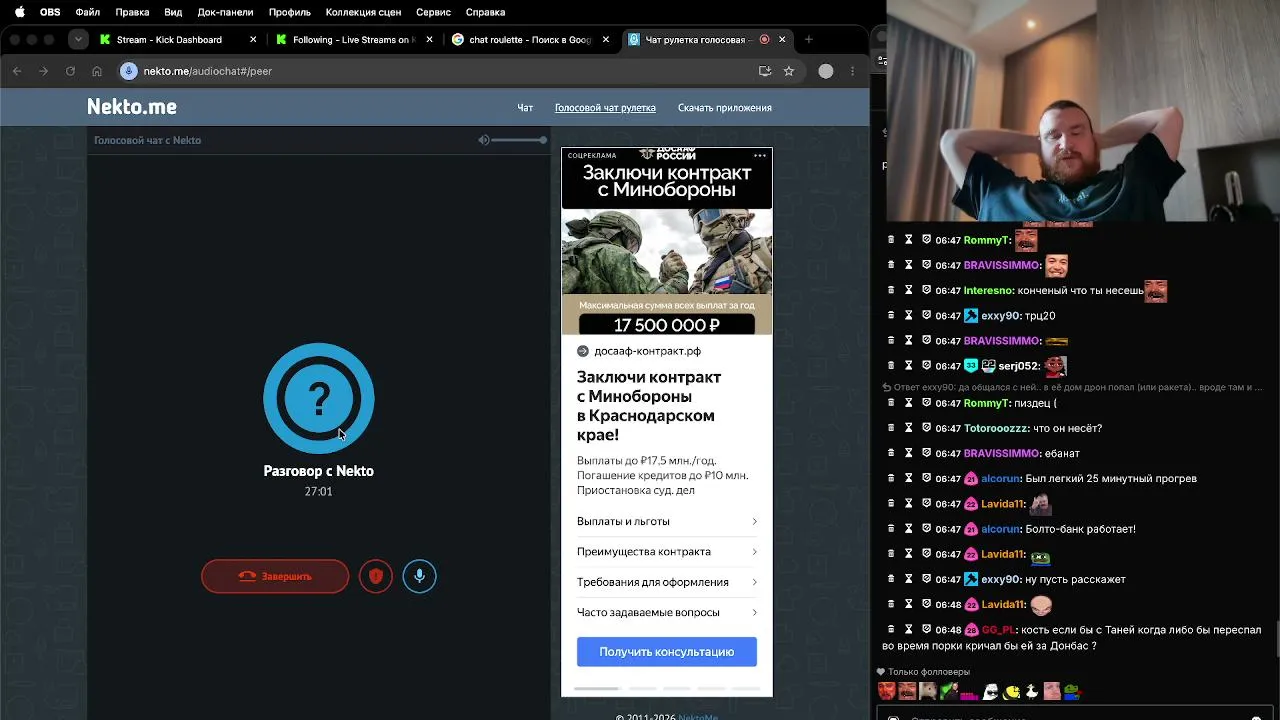Delete Interesno's message with trash icon
Viewport: 1280px width, 720px height.
click(x=891, y=290)
